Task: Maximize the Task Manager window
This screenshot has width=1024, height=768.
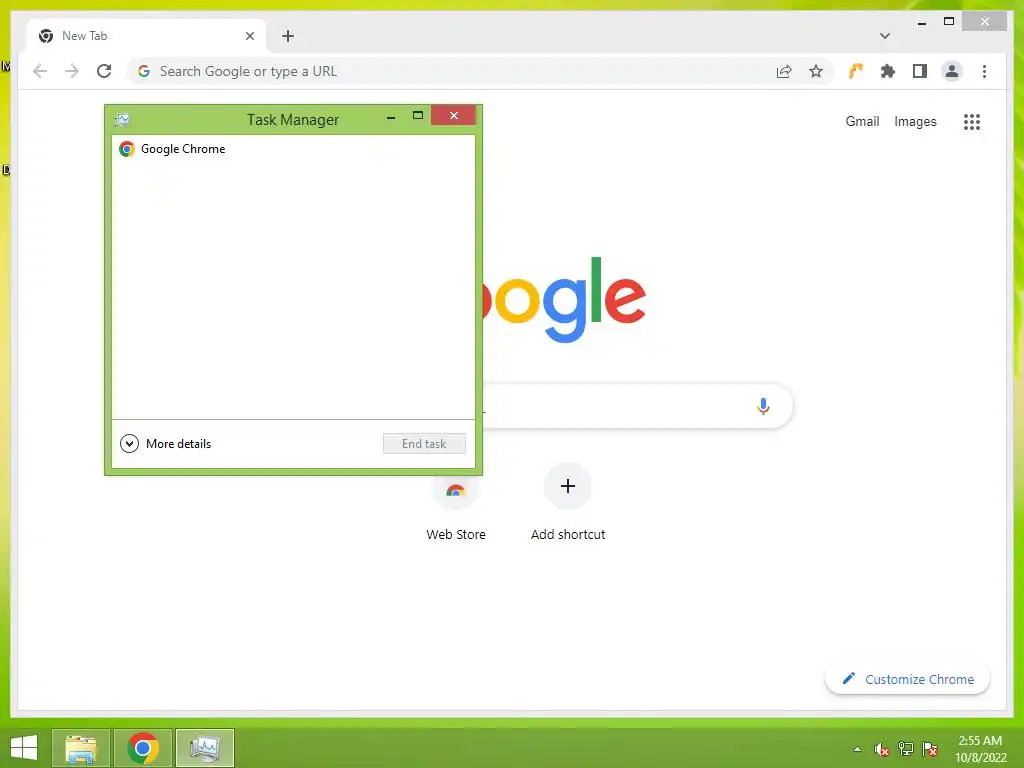Action: pos(418,116)
